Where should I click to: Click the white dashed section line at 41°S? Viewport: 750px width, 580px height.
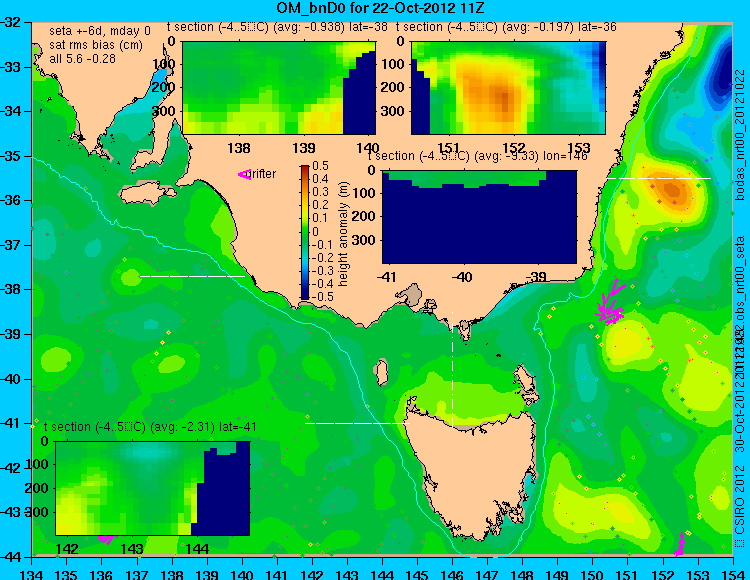click(357, 423)
